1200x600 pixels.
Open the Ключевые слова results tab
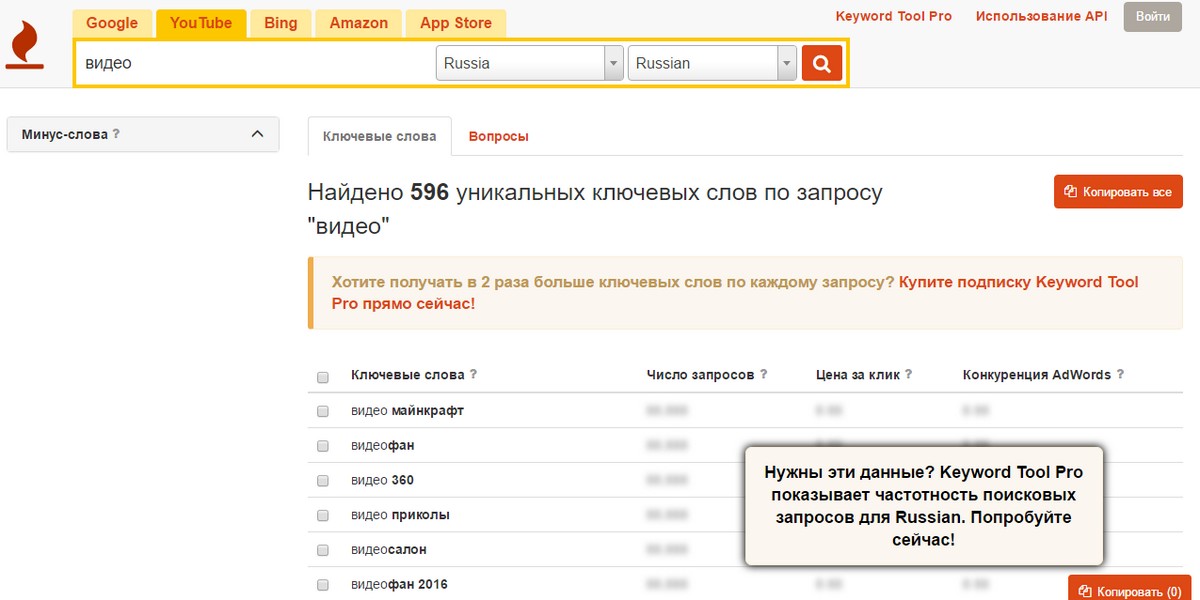pos(380,136)
